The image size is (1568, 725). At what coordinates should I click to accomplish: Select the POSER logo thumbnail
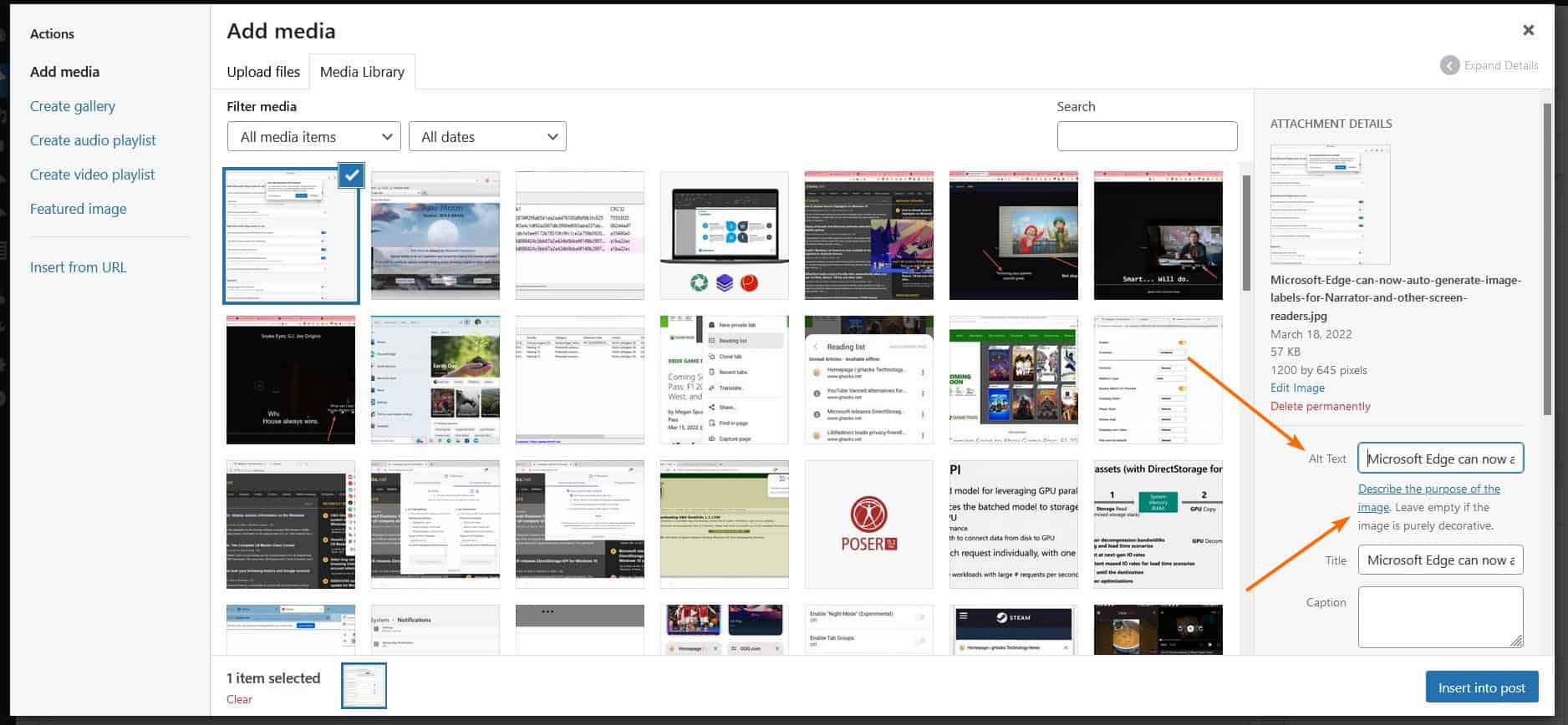[868, 525]
